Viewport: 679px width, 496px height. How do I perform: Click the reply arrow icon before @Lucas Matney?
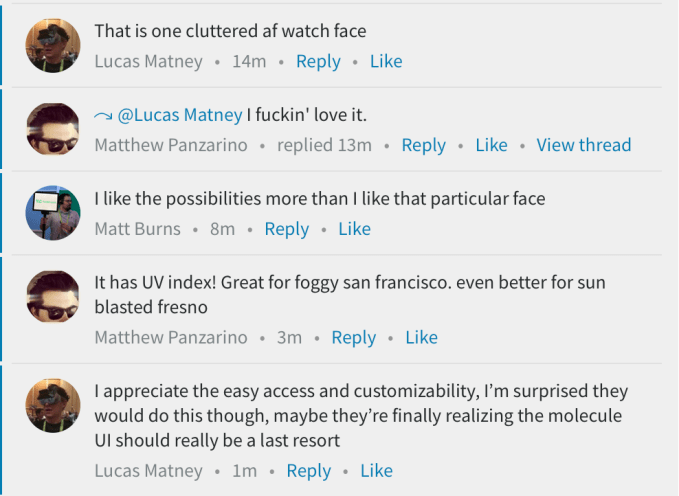coord(104,116)
